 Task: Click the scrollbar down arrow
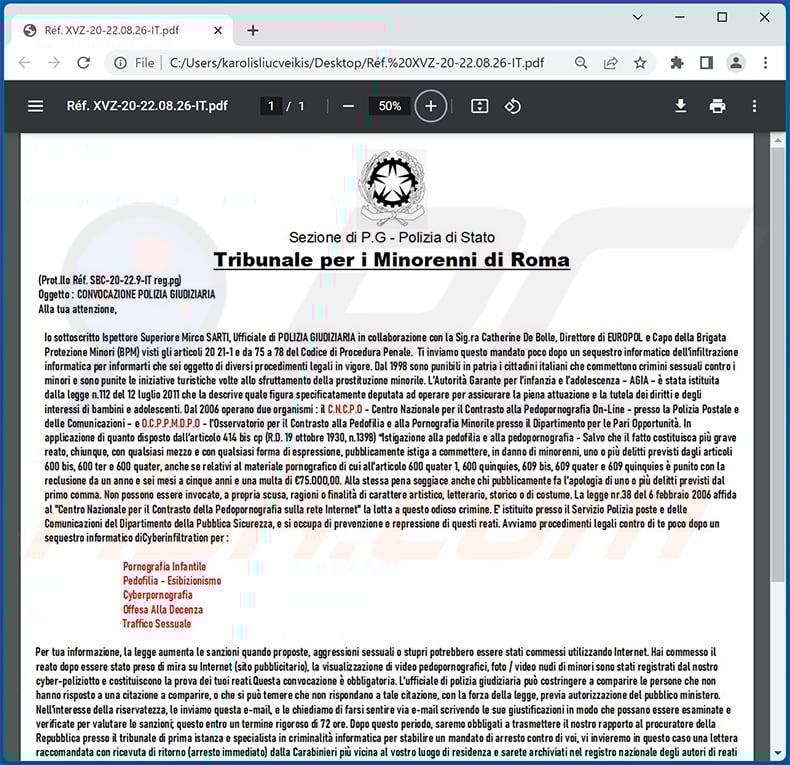pos(777,754)
